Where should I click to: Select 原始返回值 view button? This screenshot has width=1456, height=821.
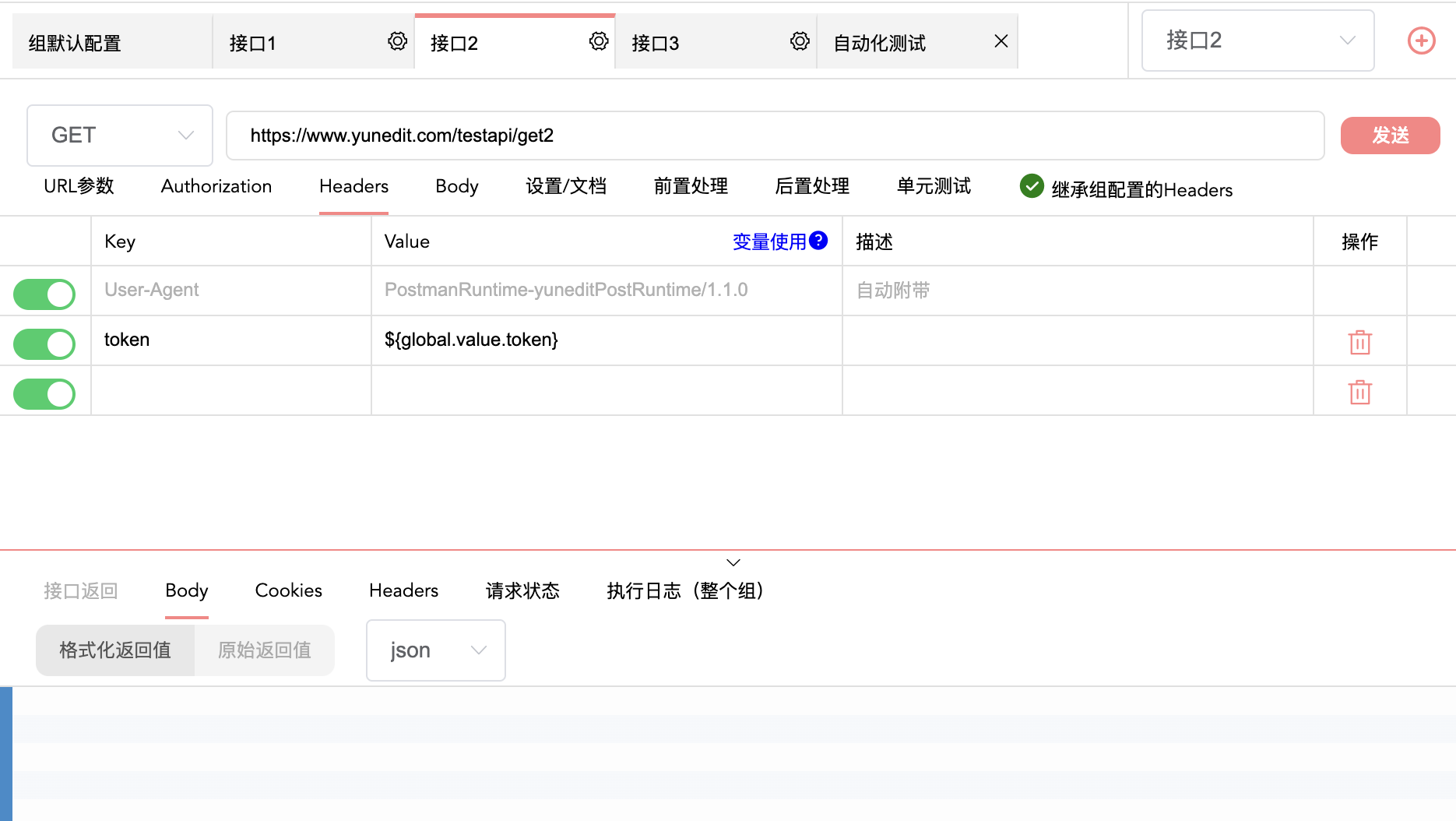point(265,650)
